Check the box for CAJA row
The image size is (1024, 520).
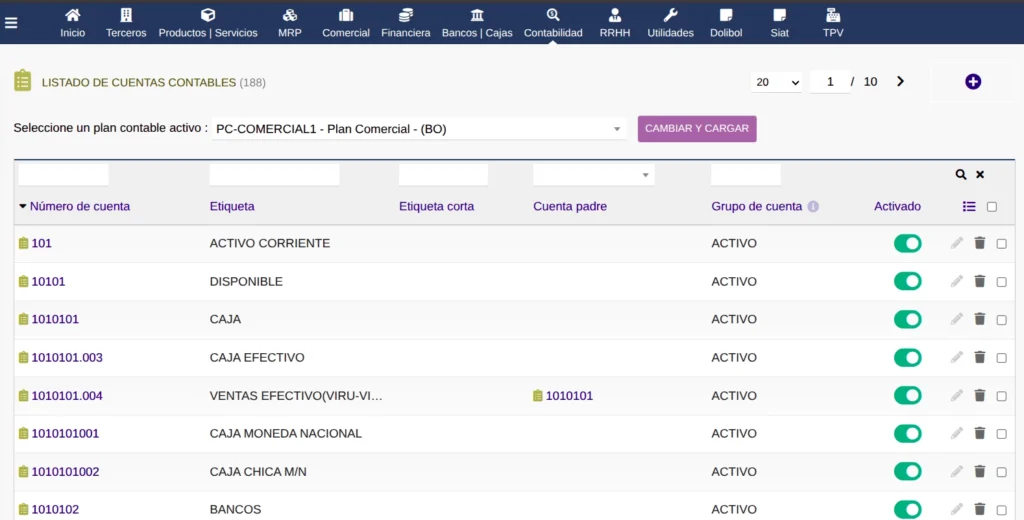pyautogui.click(x=1001, y=320)
